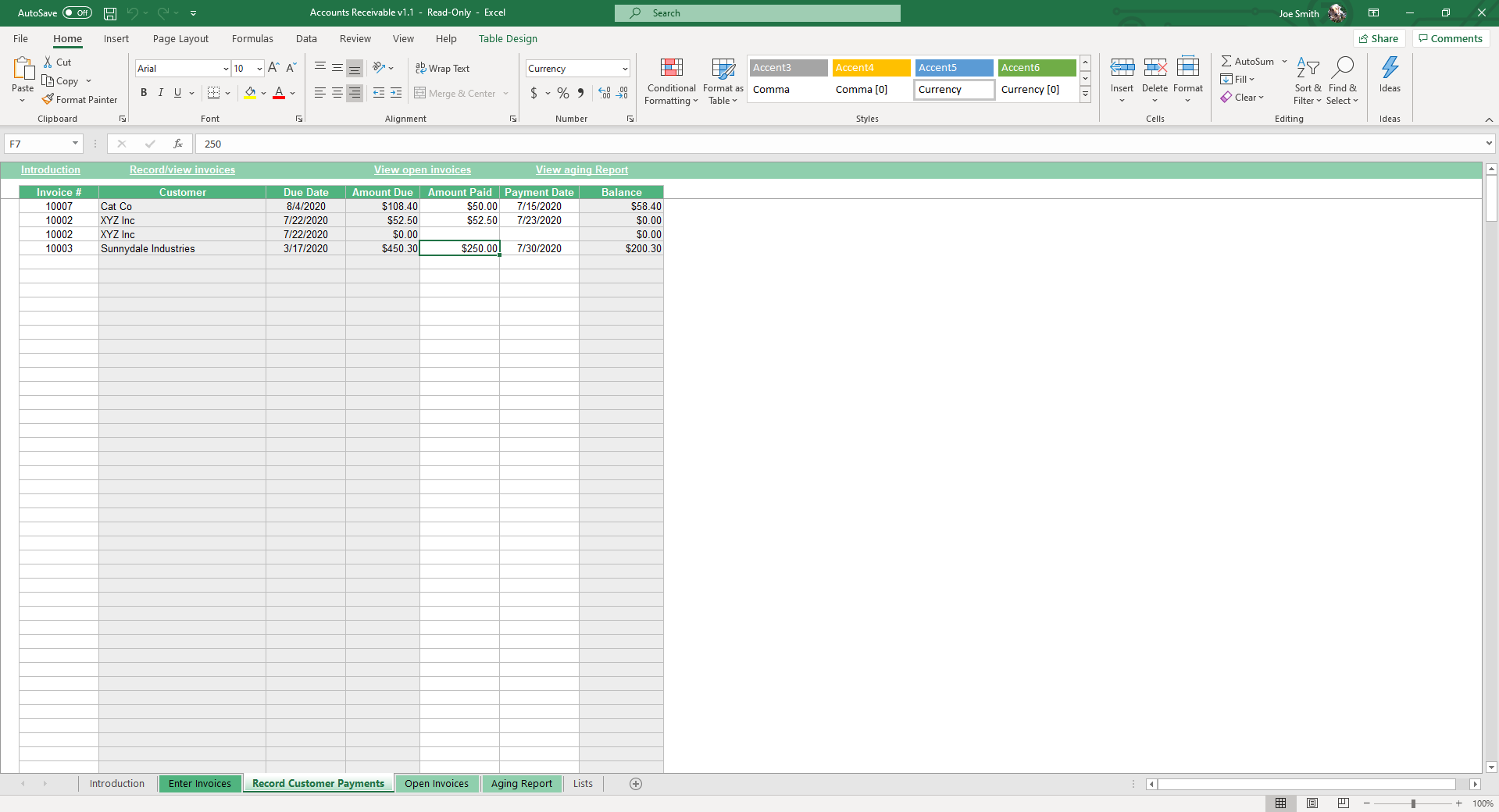Click in the Search box

point(758,13)
